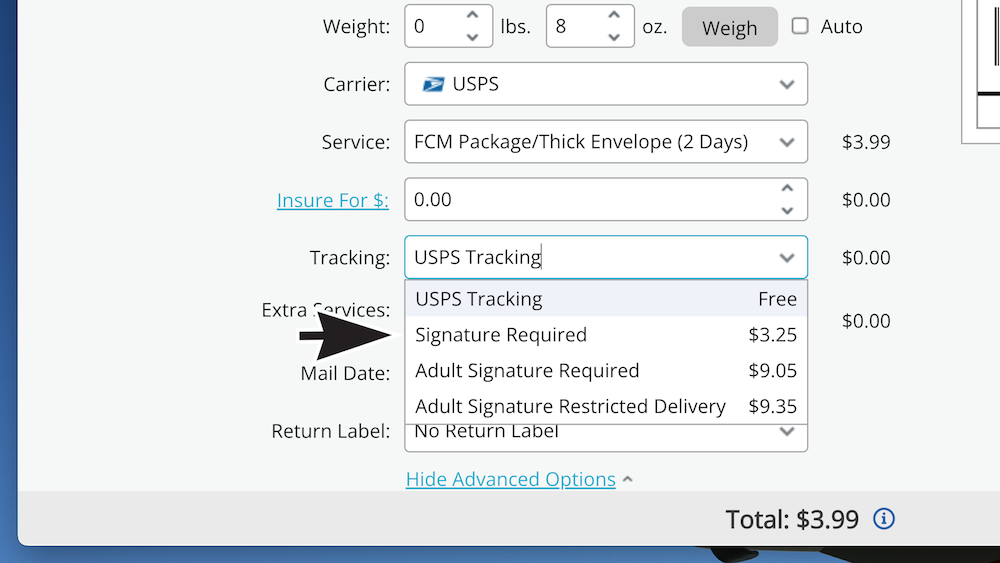1000x563 pixels.
Task: Choose Signature Required option
Action: pos(606,335)
